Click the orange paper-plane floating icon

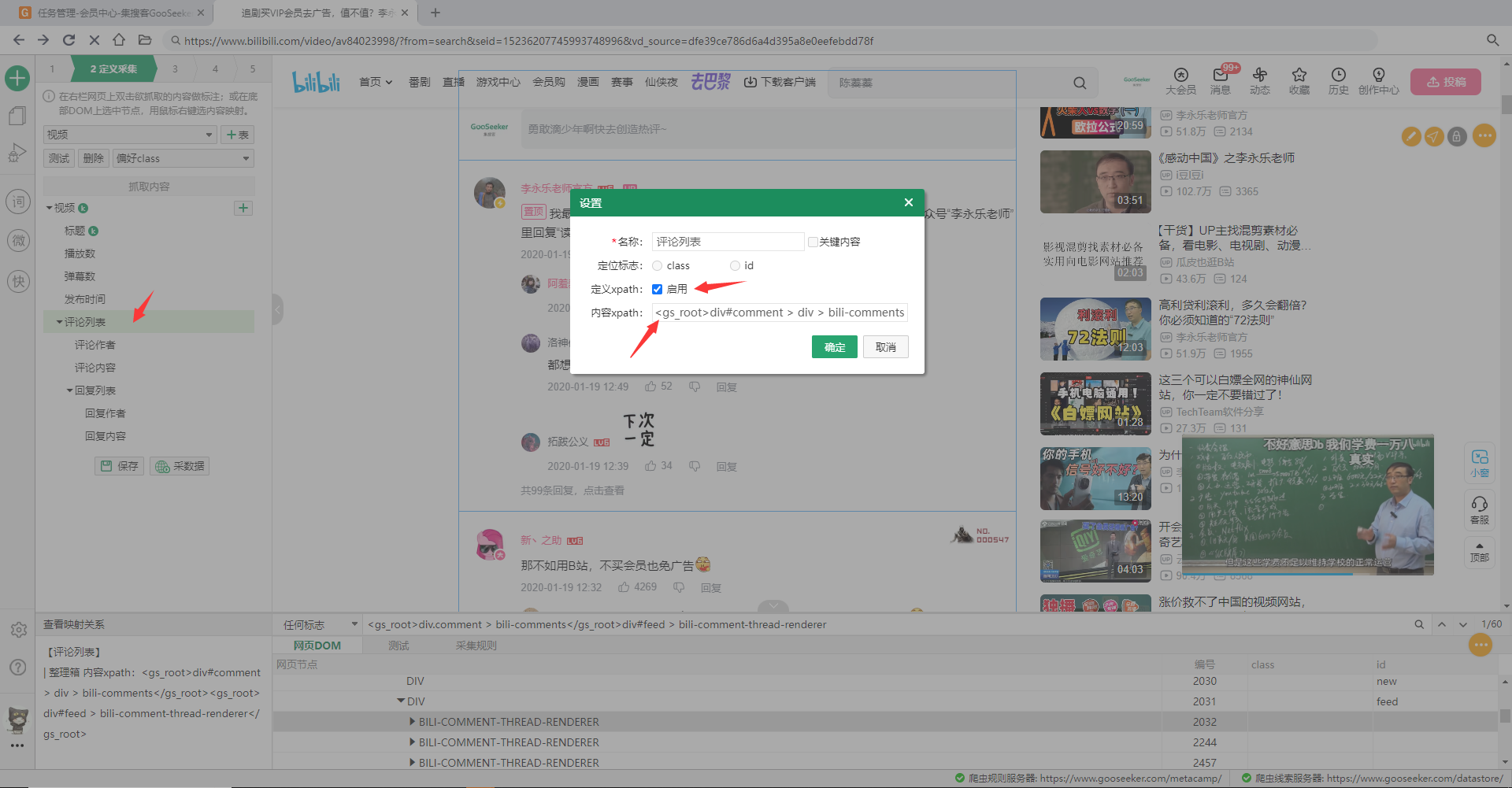pyautogui.click(x=1434, y=137)
